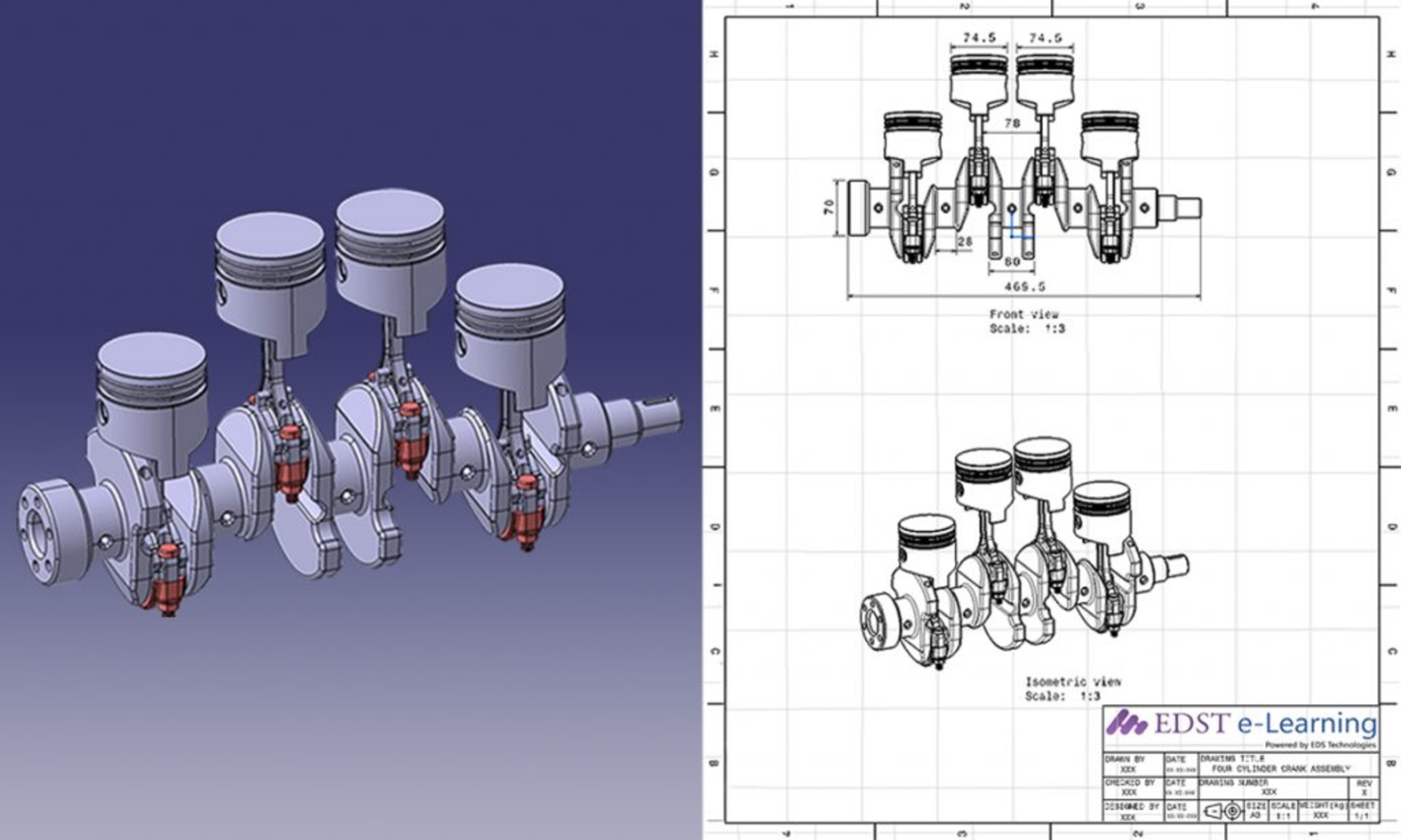Select the Front view label text
Viewport: 1401px width, 840px height.
pyautogui.click(x=1023, y=314)
